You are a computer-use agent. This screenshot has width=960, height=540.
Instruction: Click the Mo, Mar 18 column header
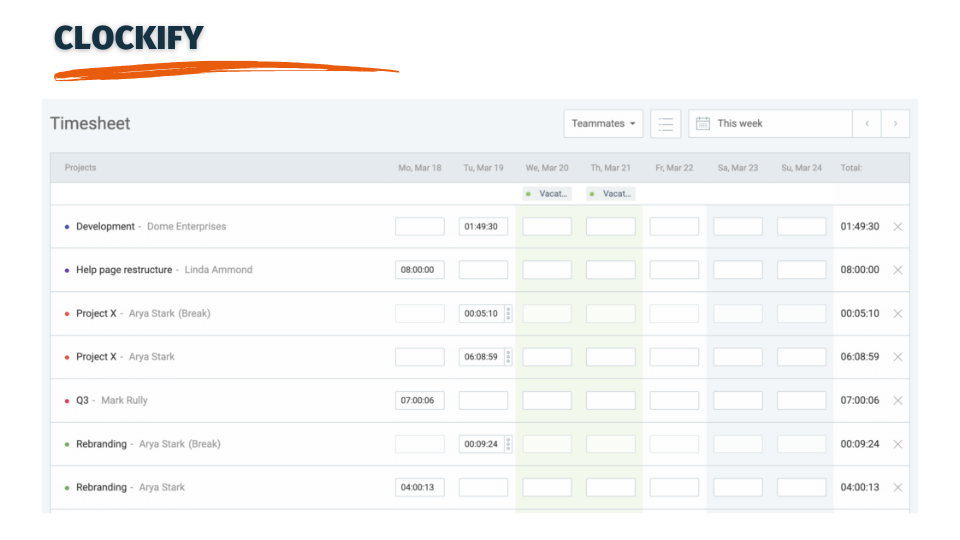[x=420, y=168]
